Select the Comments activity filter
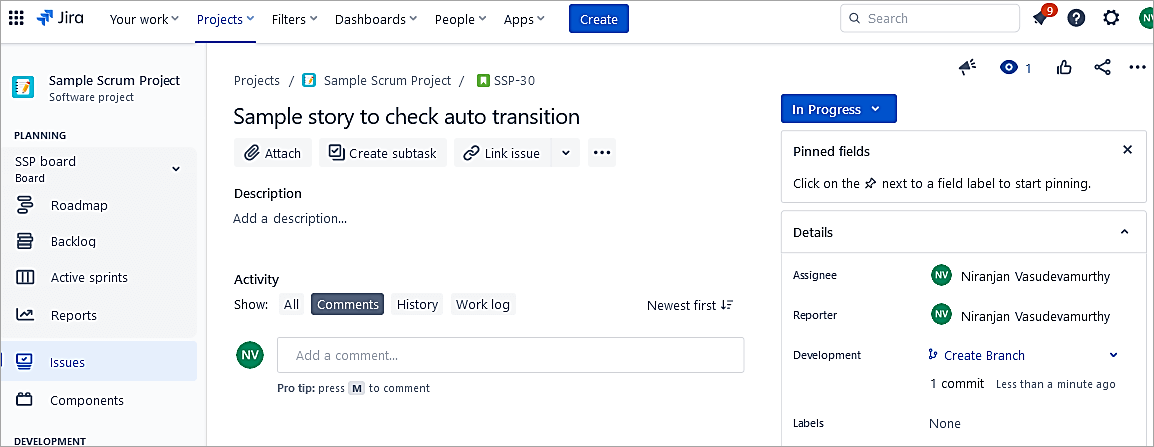 point(347,304)
